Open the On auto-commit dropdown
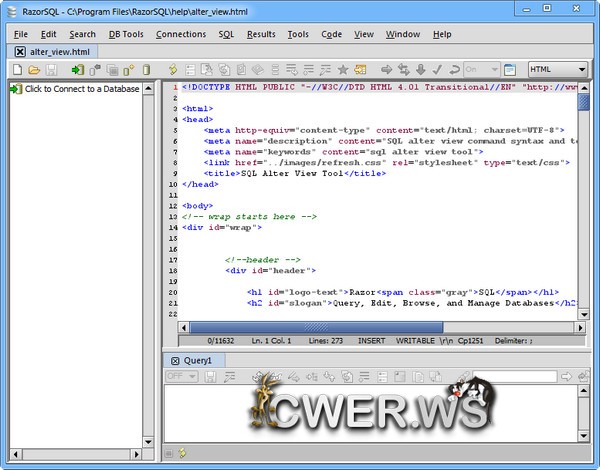 [x=481, y=69]
